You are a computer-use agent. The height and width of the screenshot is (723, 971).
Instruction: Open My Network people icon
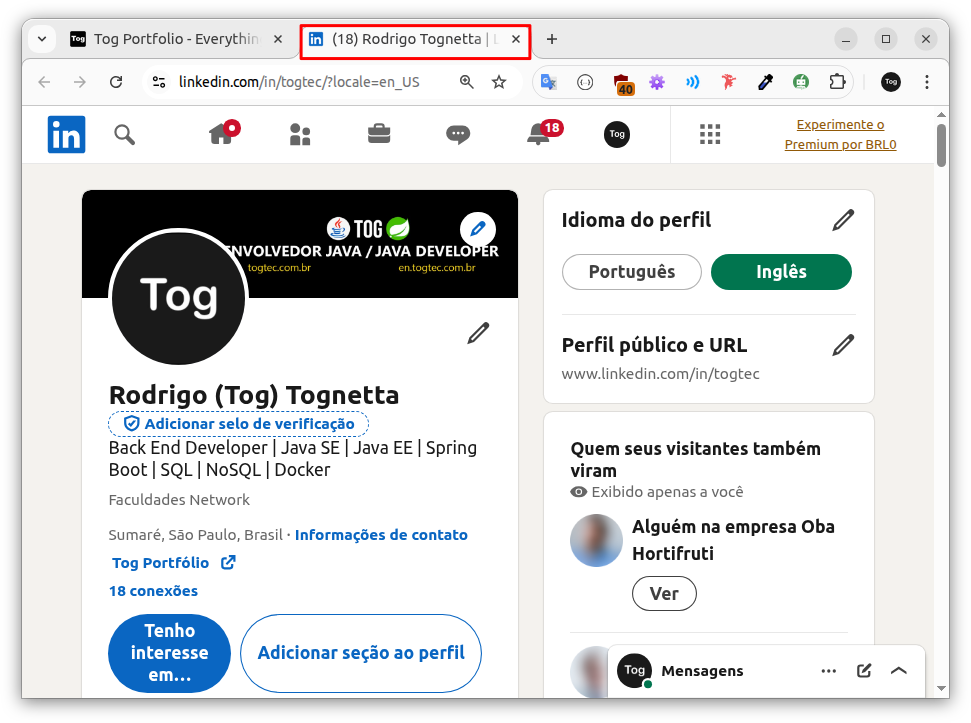(x=300, y=134)
